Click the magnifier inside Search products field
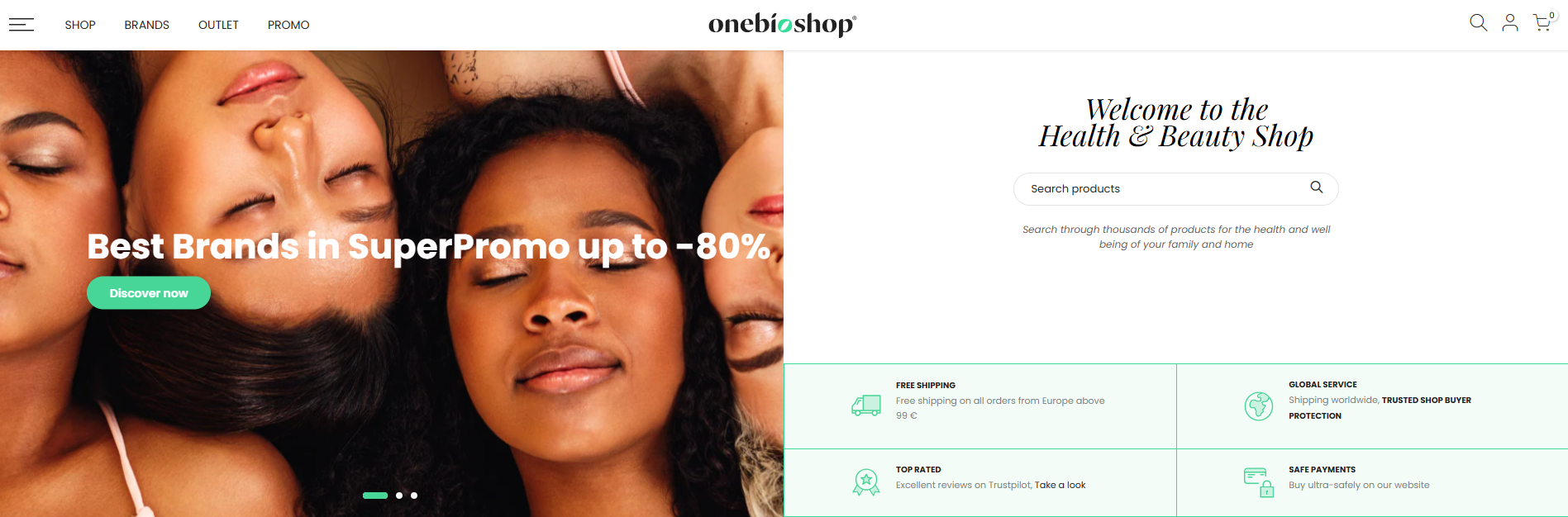The width and height of the screenshot is (1568, 517). click(x=1317, y=187)
